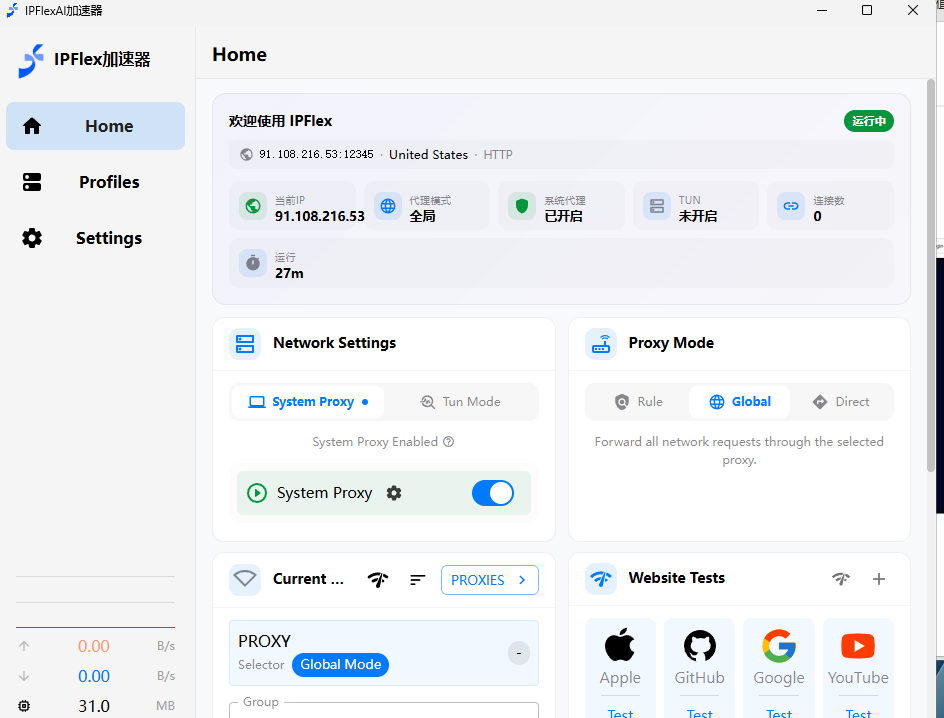Click the 已开启 system proxy status
This screenshot has height=718, width=944.
(x=564, y=216)
